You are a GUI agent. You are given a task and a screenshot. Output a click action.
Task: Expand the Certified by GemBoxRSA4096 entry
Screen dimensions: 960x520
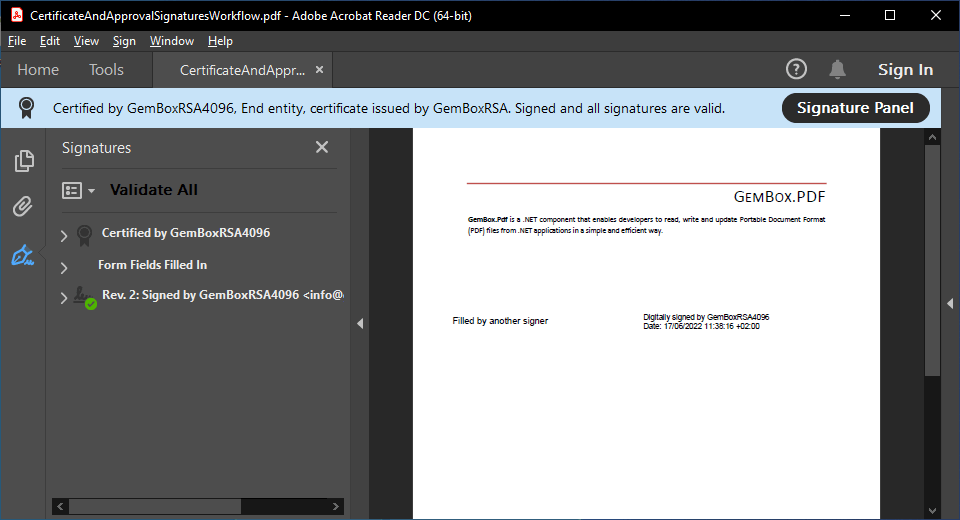[65, 236]
